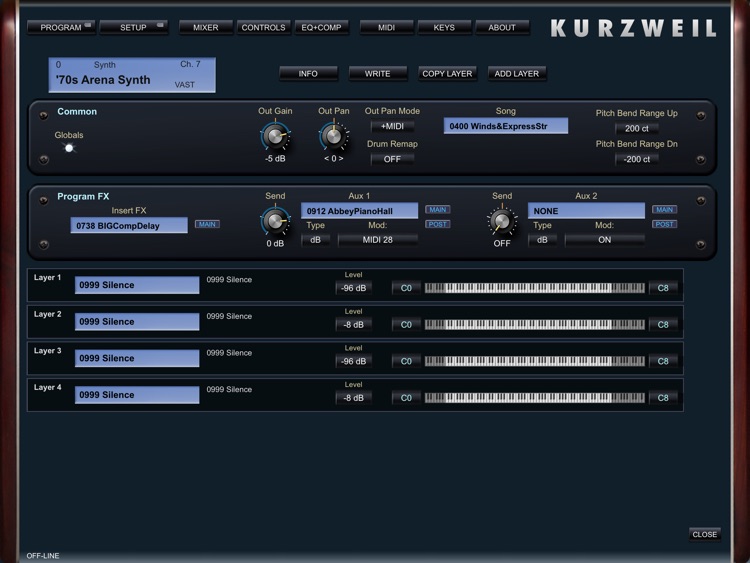
Task: Change Out Pan Mode +MIDI value
Action: pos(392,126)
